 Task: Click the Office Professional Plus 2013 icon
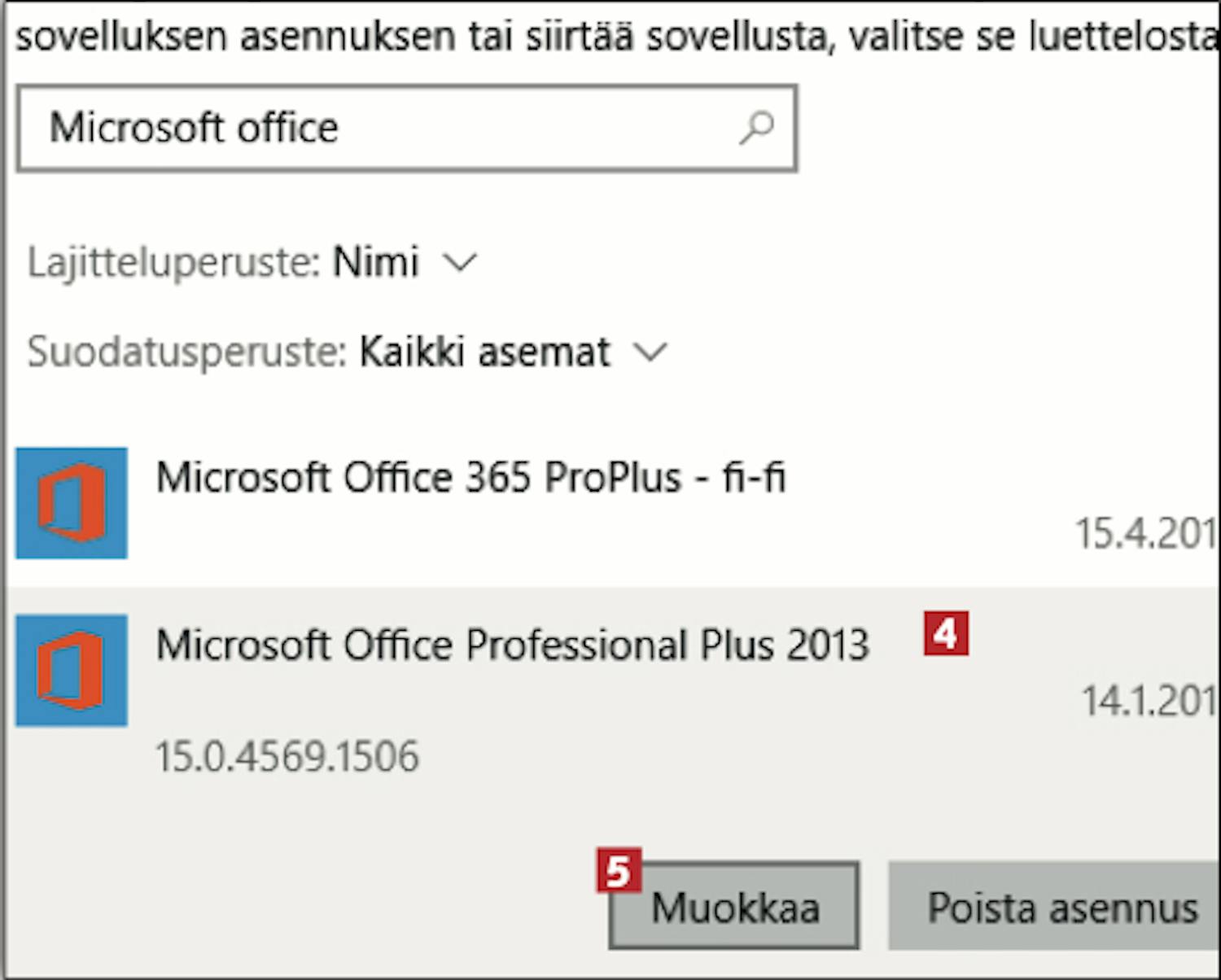pos(72,670)
